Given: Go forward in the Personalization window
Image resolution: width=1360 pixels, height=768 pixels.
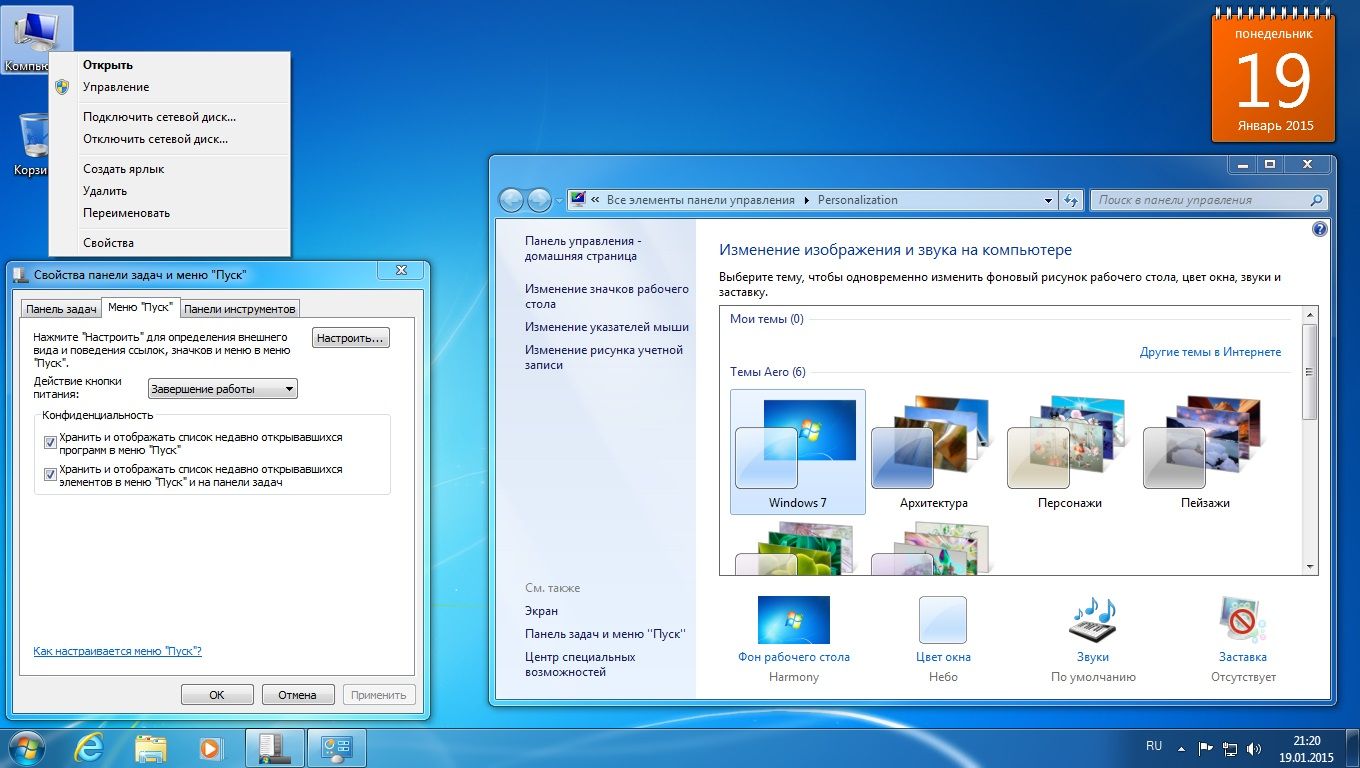Looking at the screenshot, I should click(x=539, y=200).
